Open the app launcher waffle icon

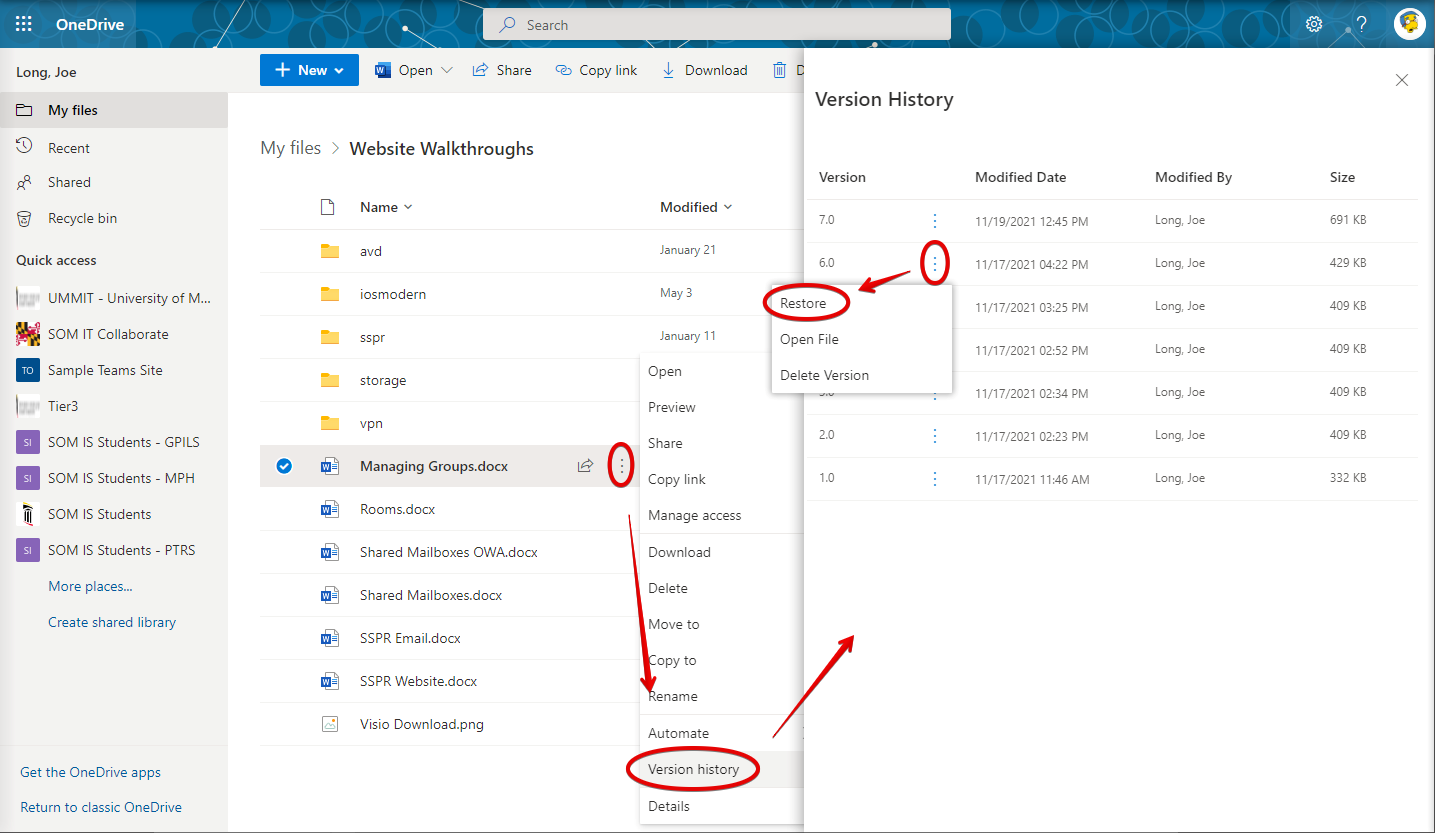point(24,24)
